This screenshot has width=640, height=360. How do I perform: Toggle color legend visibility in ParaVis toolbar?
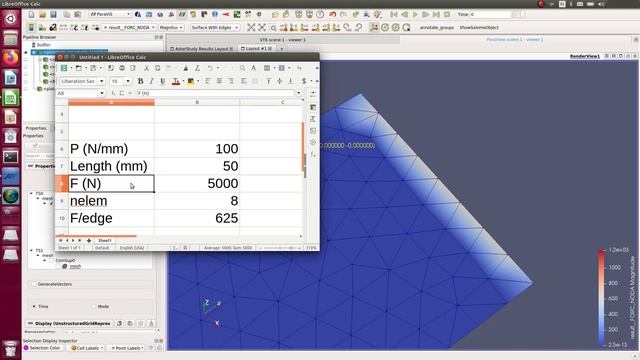click(x=31, y=27)
